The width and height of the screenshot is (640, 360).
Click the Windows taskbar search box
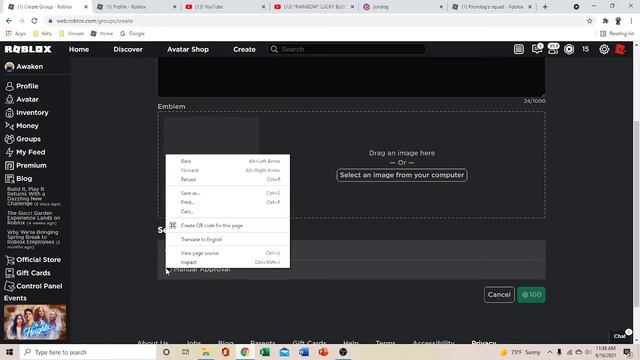pyautogui.click(x=88, y=352)
